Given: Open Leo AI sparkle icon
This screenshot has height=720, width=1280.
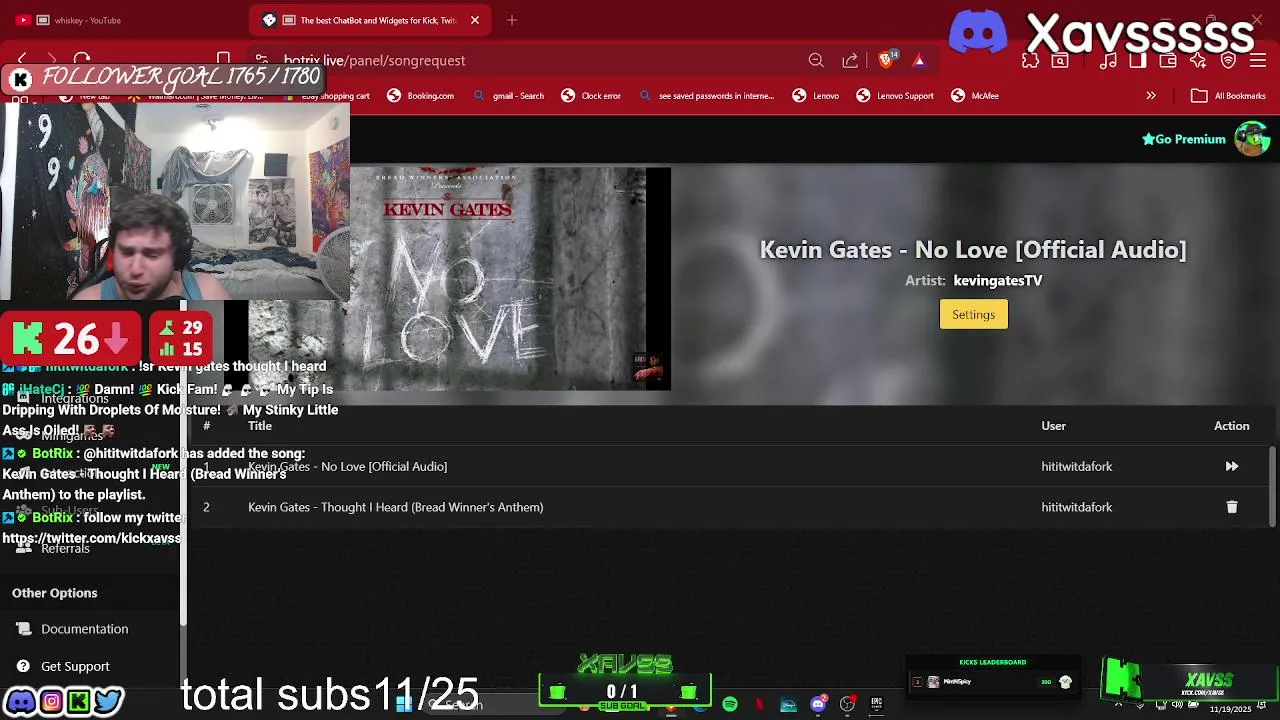Looking at the screenshot, I should [1198, 60].
